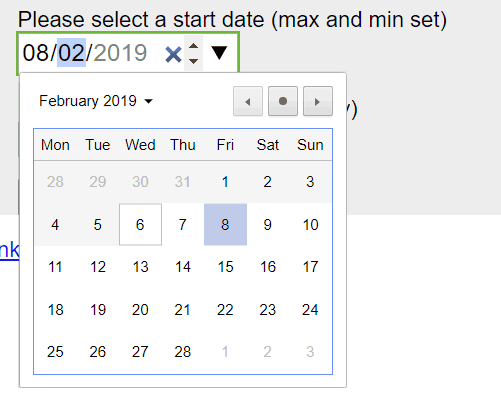Click the spinner down arrow
The image size is (501, 399).
pos(194,61)
